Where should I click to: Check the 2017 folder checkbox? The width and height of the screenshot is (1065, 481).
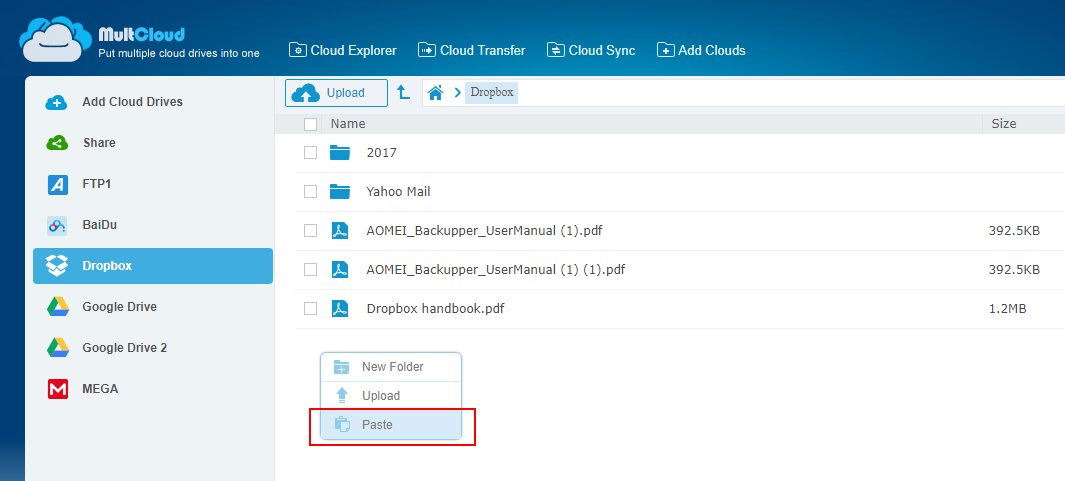click(x=310, y=153)
